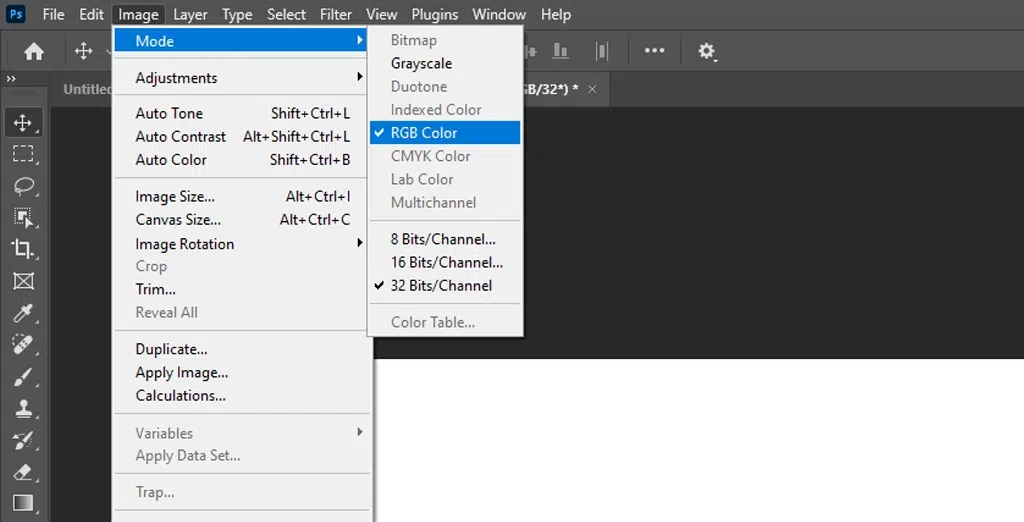Image resolution: width=1024 pixels, height=522 pixels.
Task: Click the Move tool options icon in options bar
Action: tap(84, 51)
